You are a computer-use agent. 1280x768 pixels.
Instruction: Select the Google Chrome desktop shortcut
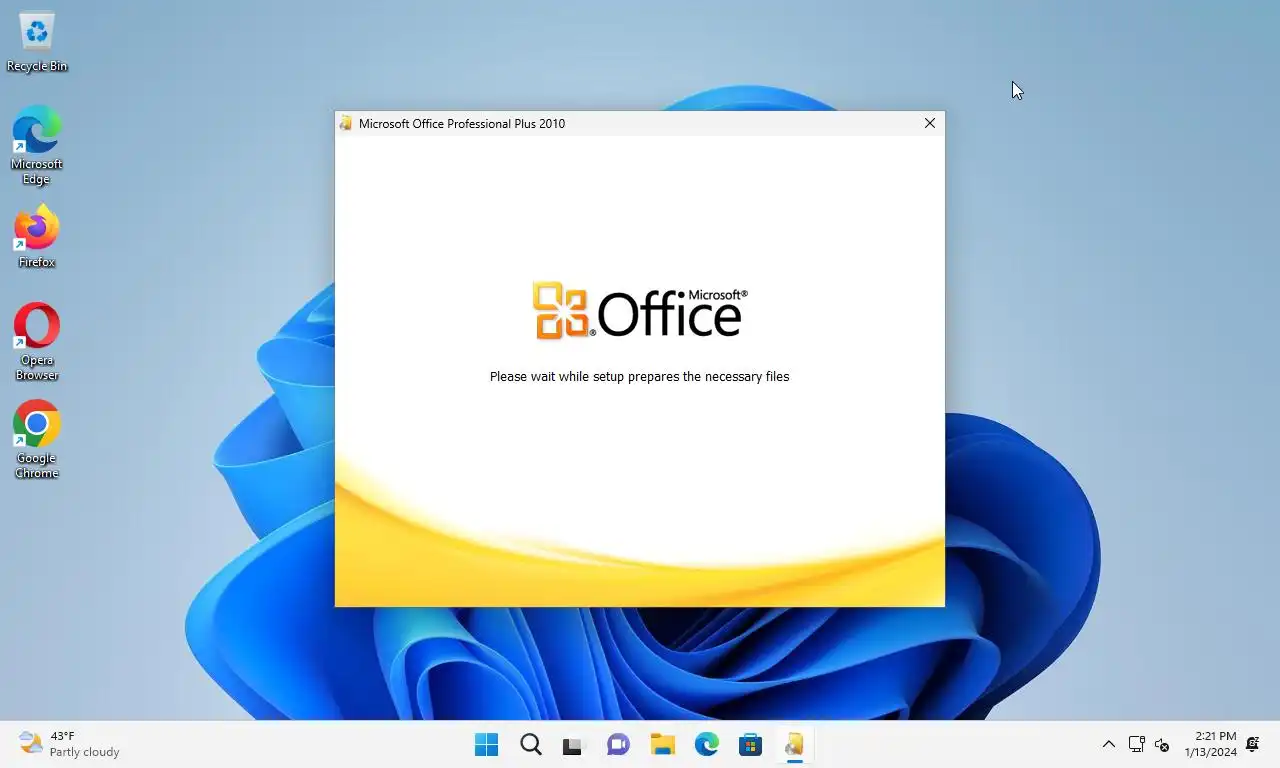(37, 439)
